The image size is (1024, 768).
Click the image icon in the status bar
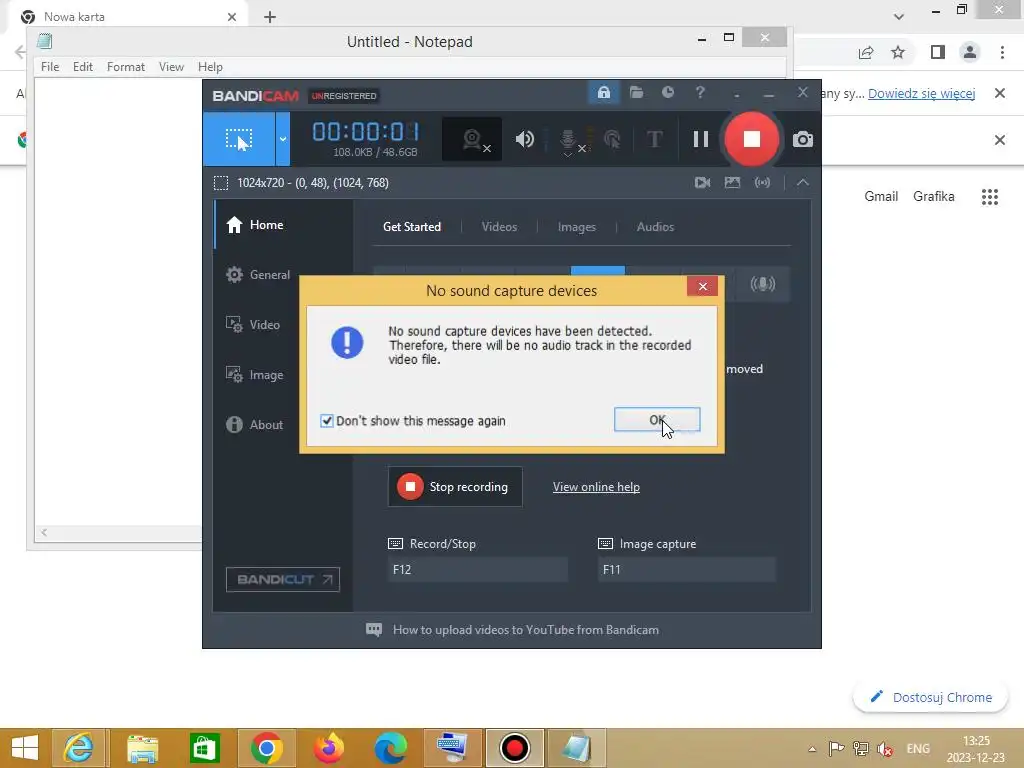[x=732, y=183]
